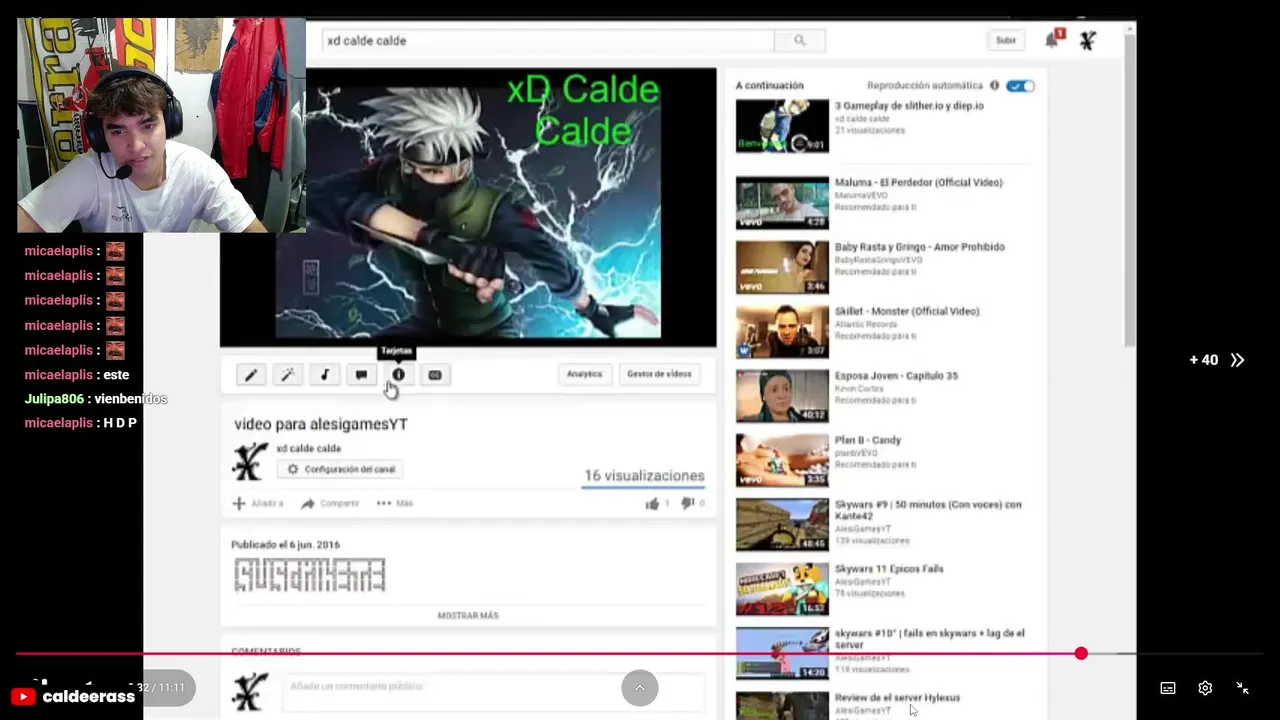Seek using the red player progress bar handle
The height and width of the screenshot is (720, 1280).
[x=1081, y=653]
